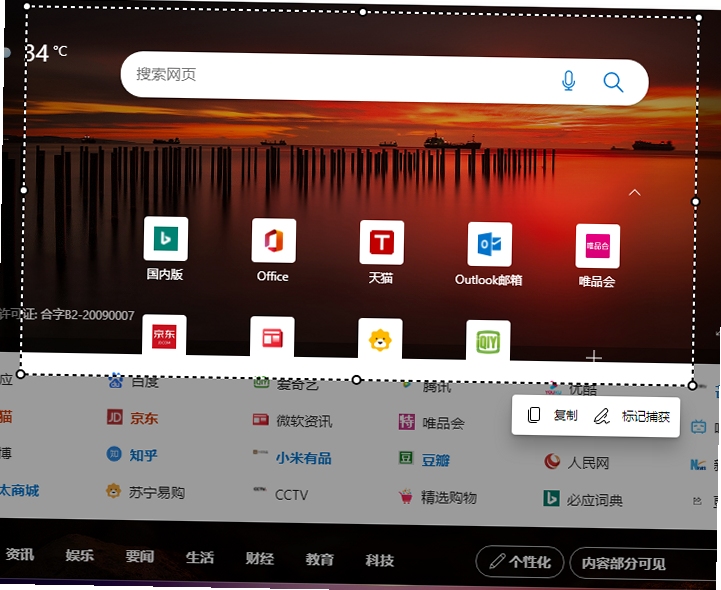This screenshot has width=721, height=590.
Task: Open the 国内版 Bing tile
Action: 166,239
